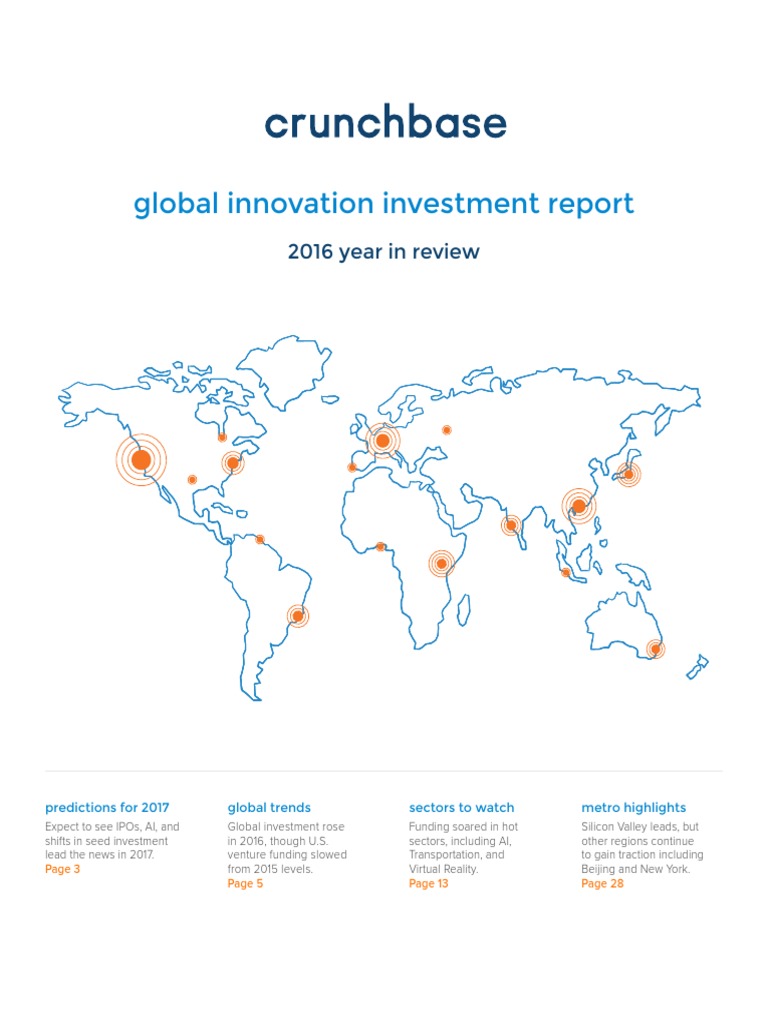Click the Southeast Asia small dot marker
This screenshot has width=768, height=1024.
[x=566, y=573]
